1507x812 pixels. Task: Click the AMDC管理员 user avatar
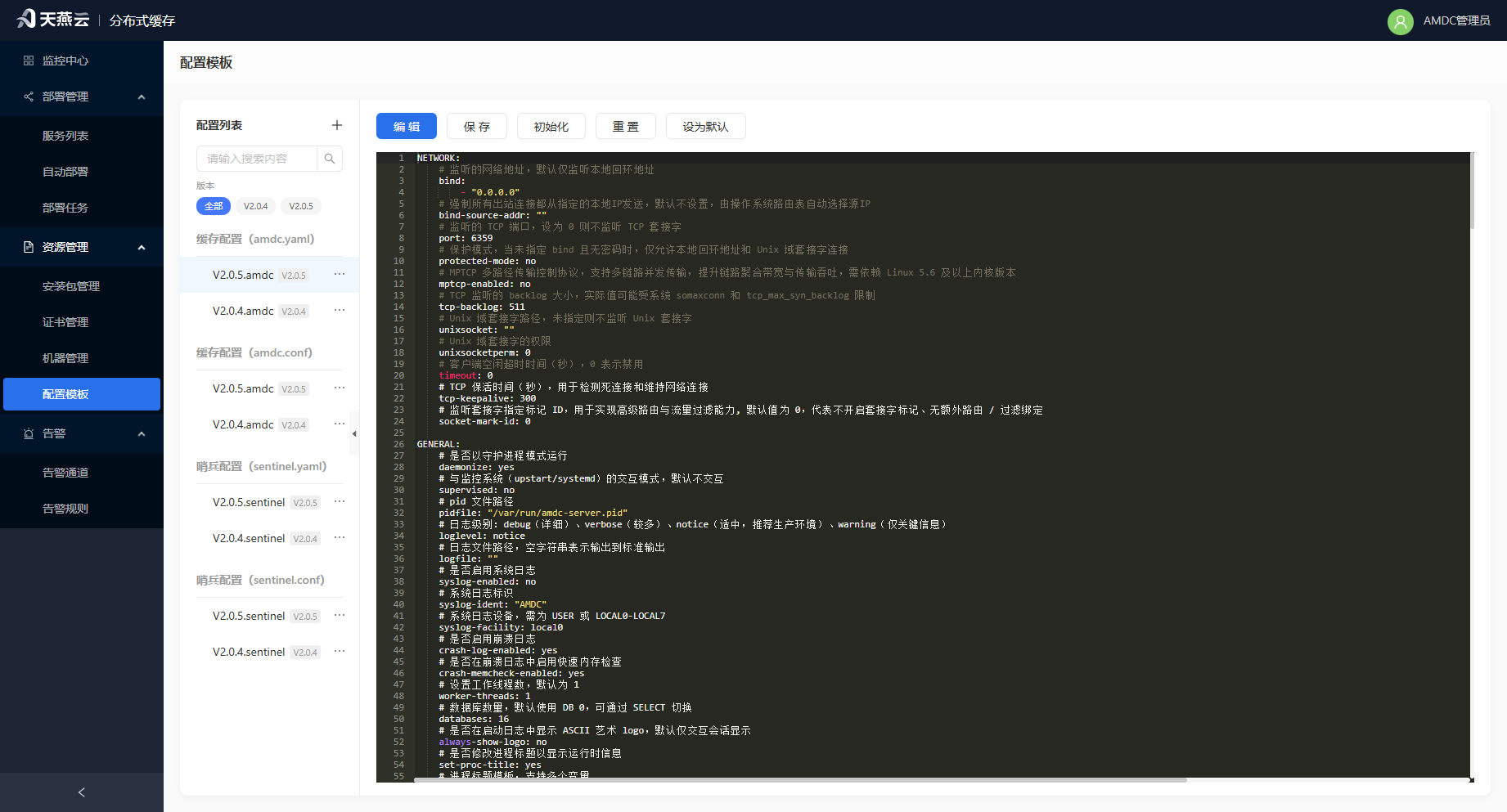[x=1401, y=20]
